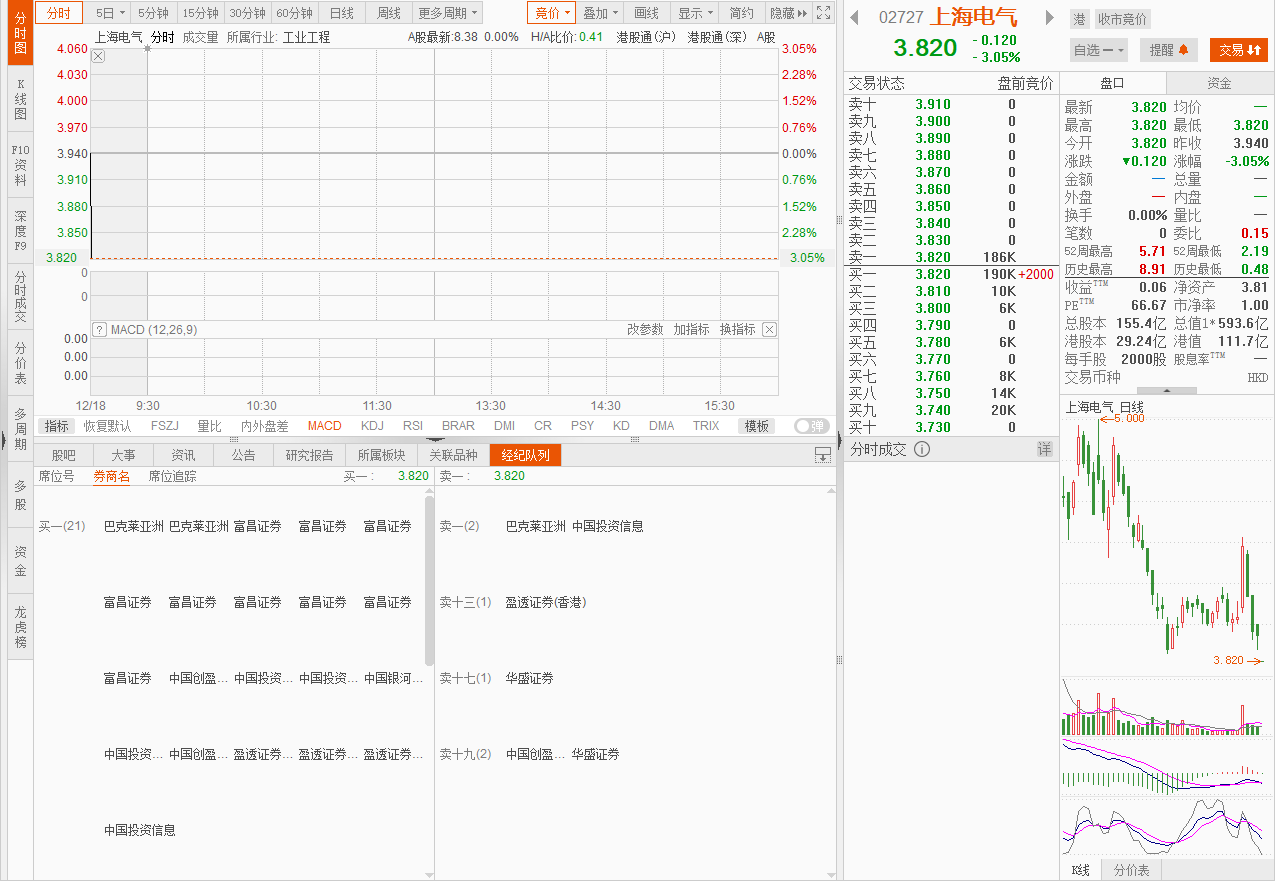The width and height of the screenshot is (1275, 881).
Task: Click 改参数 for MACD
Action: [x=645, y=329]
